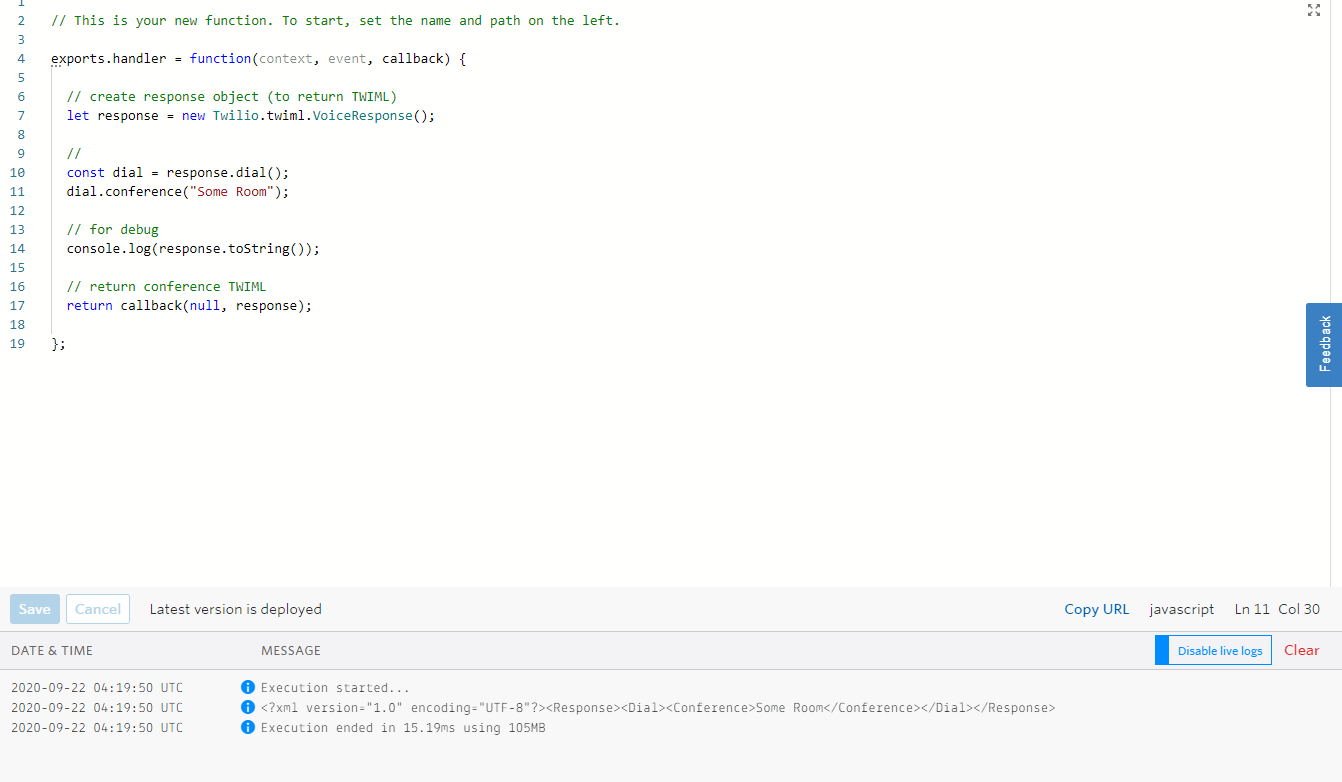Clear the log output
The width and height of the screenshot is (1342, 782).
1302,650
